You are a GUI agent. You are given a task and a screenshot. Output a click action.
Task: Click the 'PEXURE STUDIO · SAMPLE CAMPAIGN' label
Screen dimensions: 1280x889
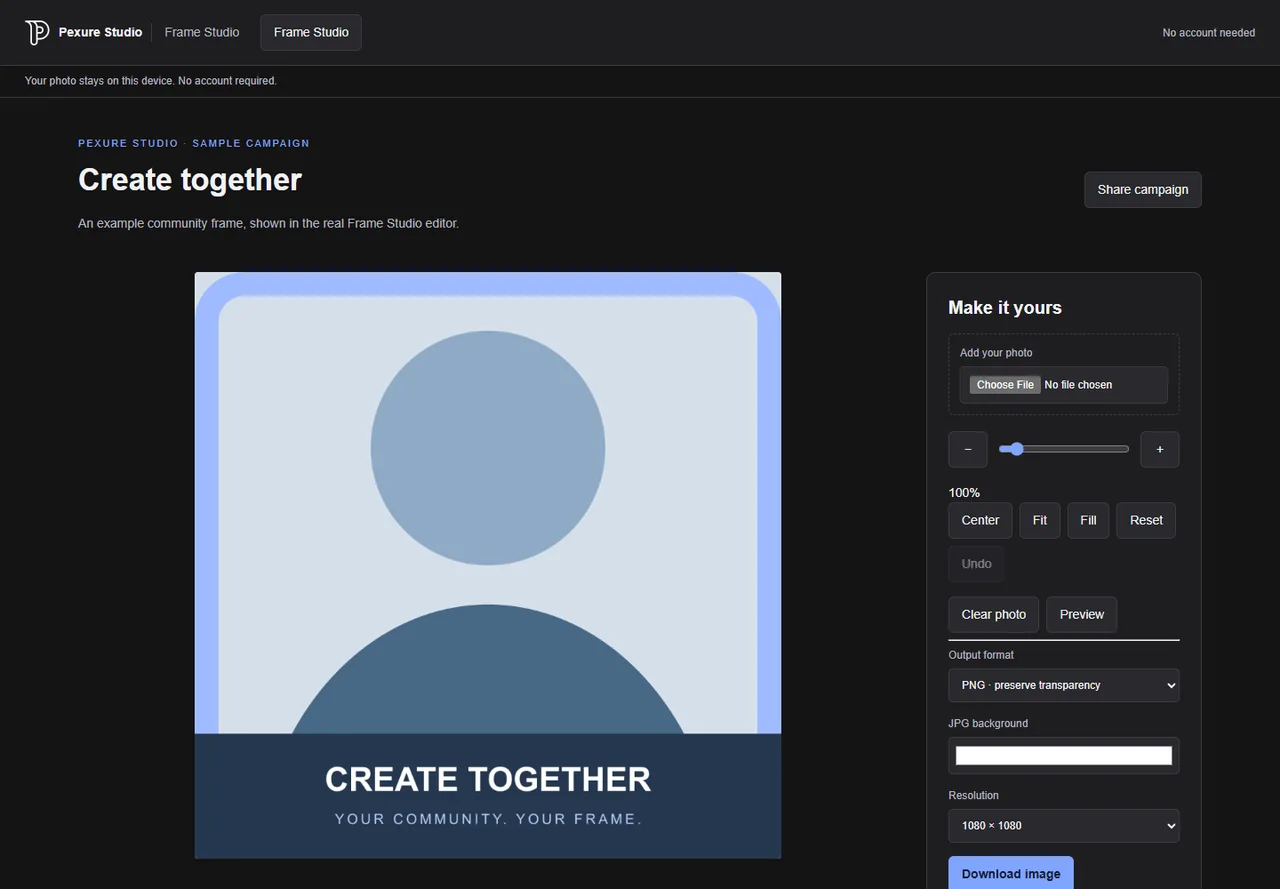[x=194, y=144]
